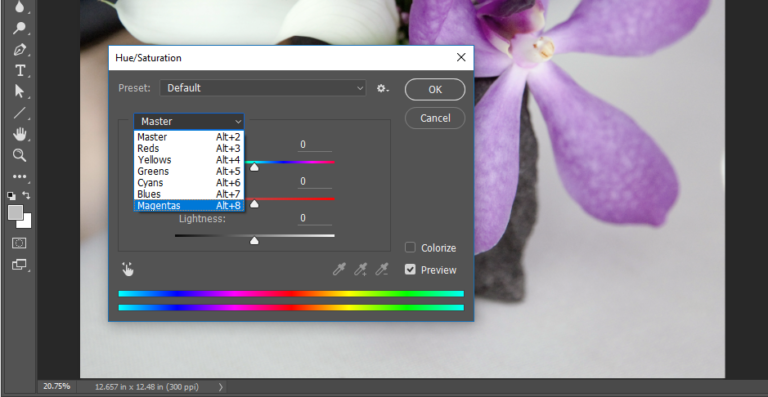Click the upper color spectrum bar
768x397 pixels.
pyautogui.click(x=291, y=294)
